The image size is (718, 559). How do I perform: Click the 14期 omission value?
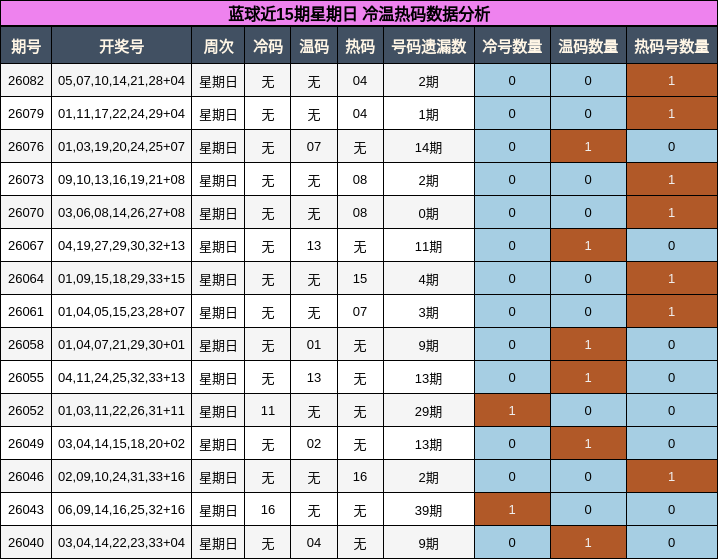[x=429, y=147]
